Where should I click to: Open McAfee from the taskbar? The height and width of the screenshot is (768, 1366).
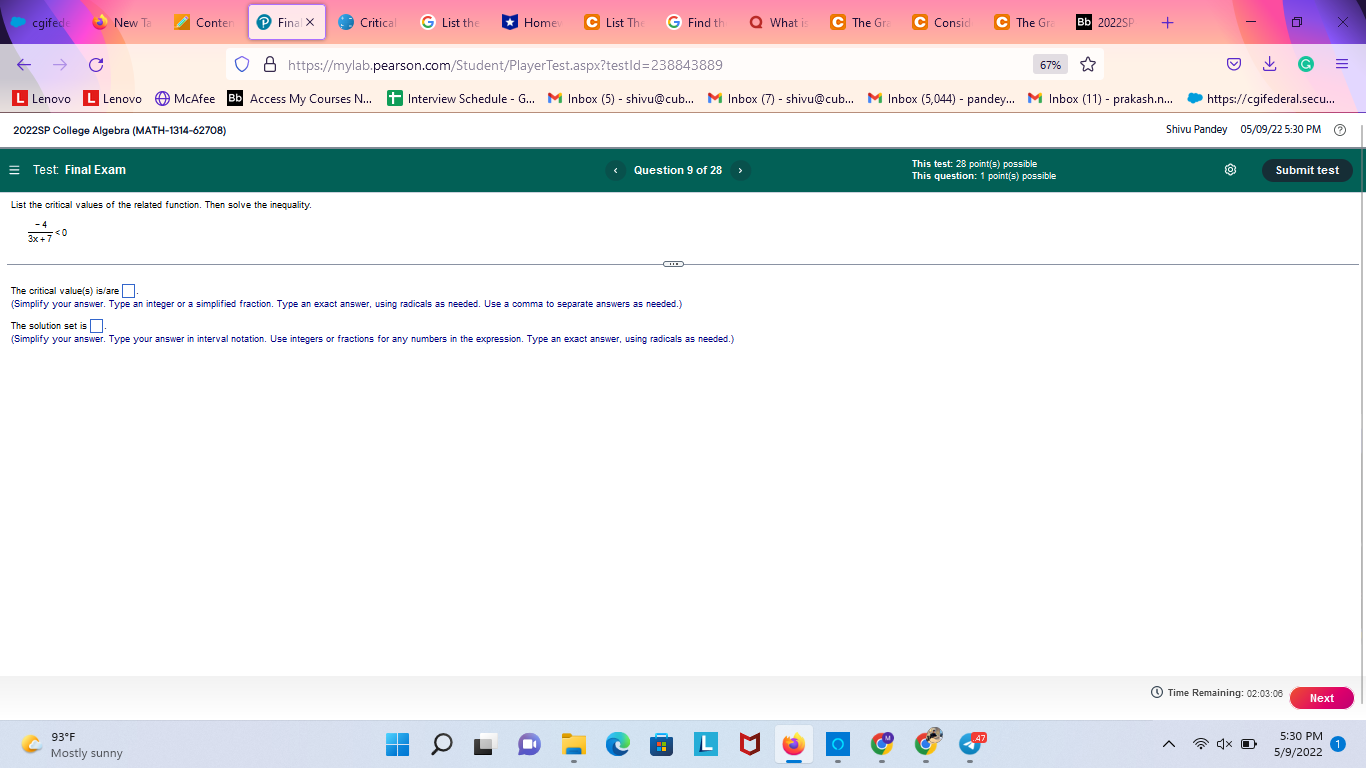749,745
